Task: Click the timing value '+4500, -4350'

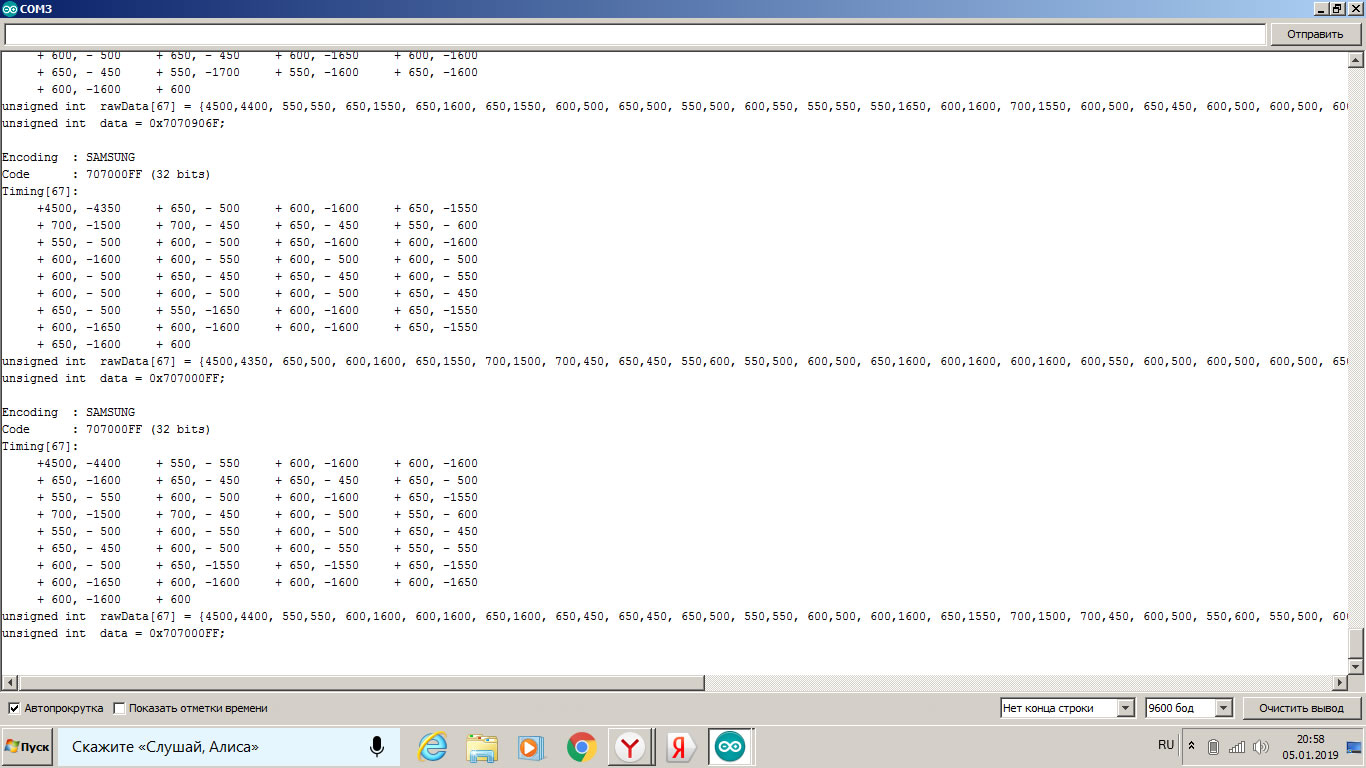Action: point(79,209)
